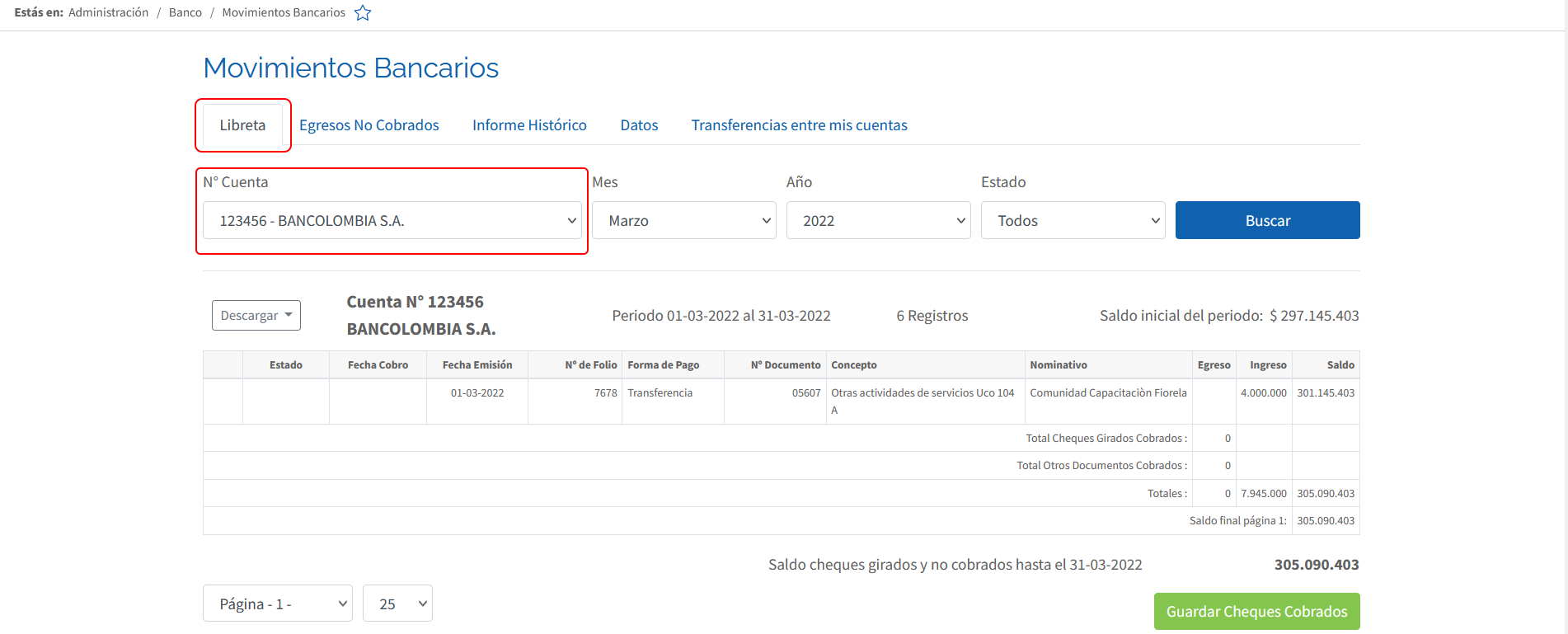Click the 6 Registros text
This screenshot has height=634, width=1568.
932,316
